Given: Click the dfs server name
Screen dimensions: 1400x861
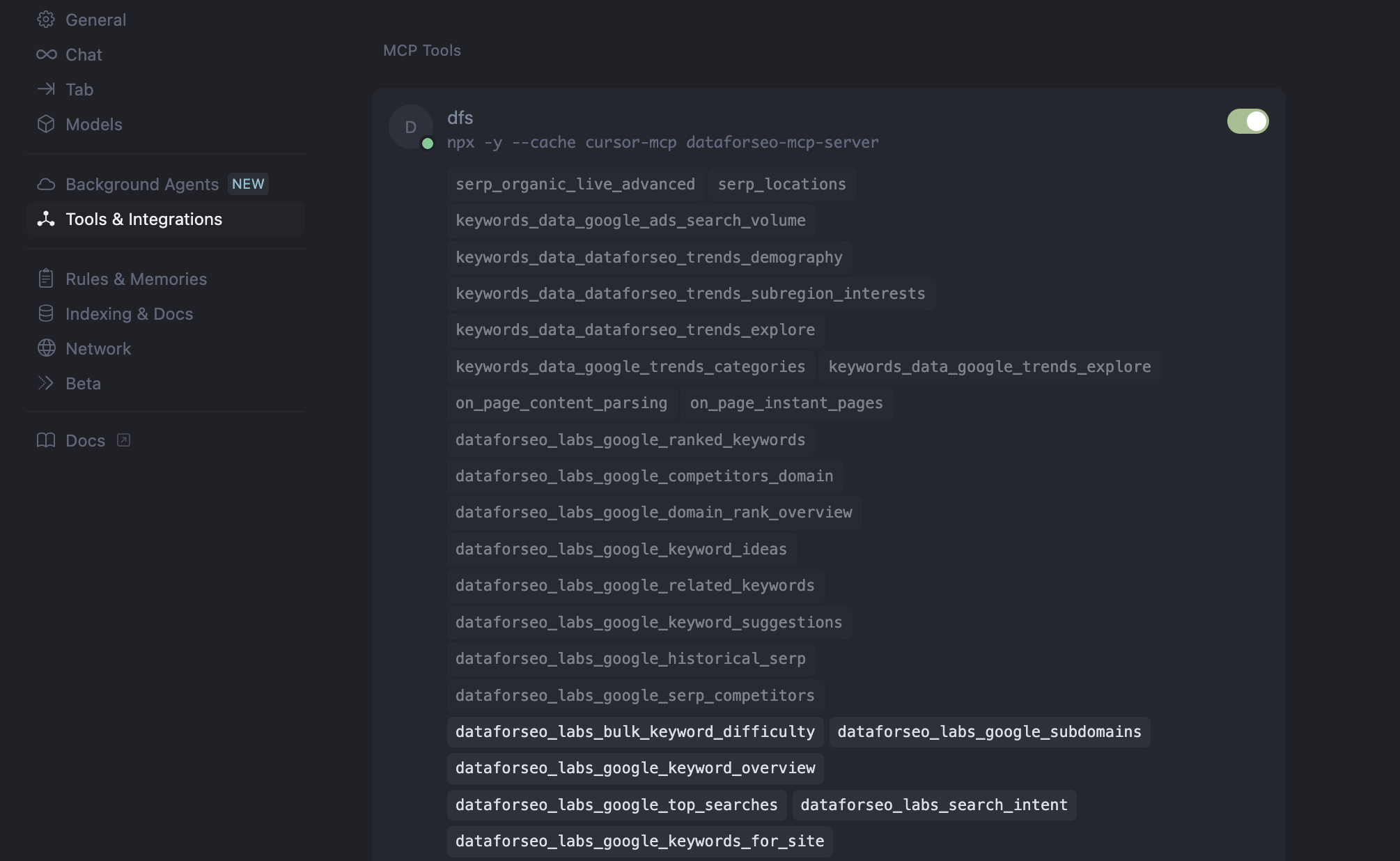Looking at the screenshot, I should pos(460,118).
